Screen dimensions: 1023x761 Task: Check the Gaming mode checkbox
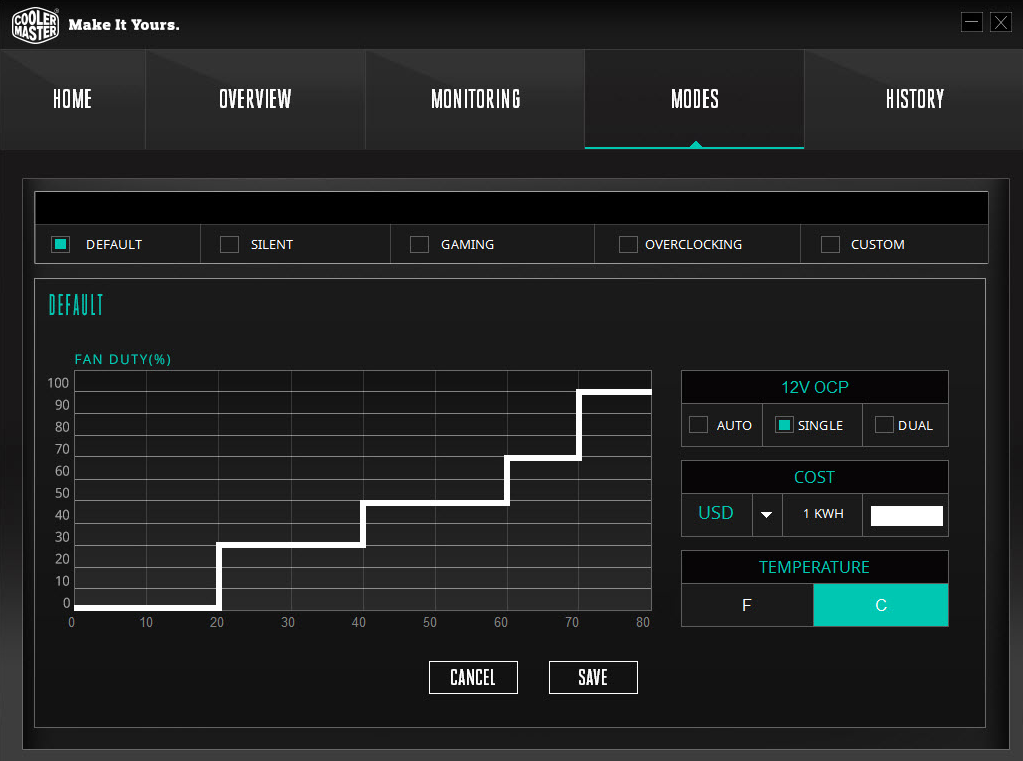click(x=419, y=244)
